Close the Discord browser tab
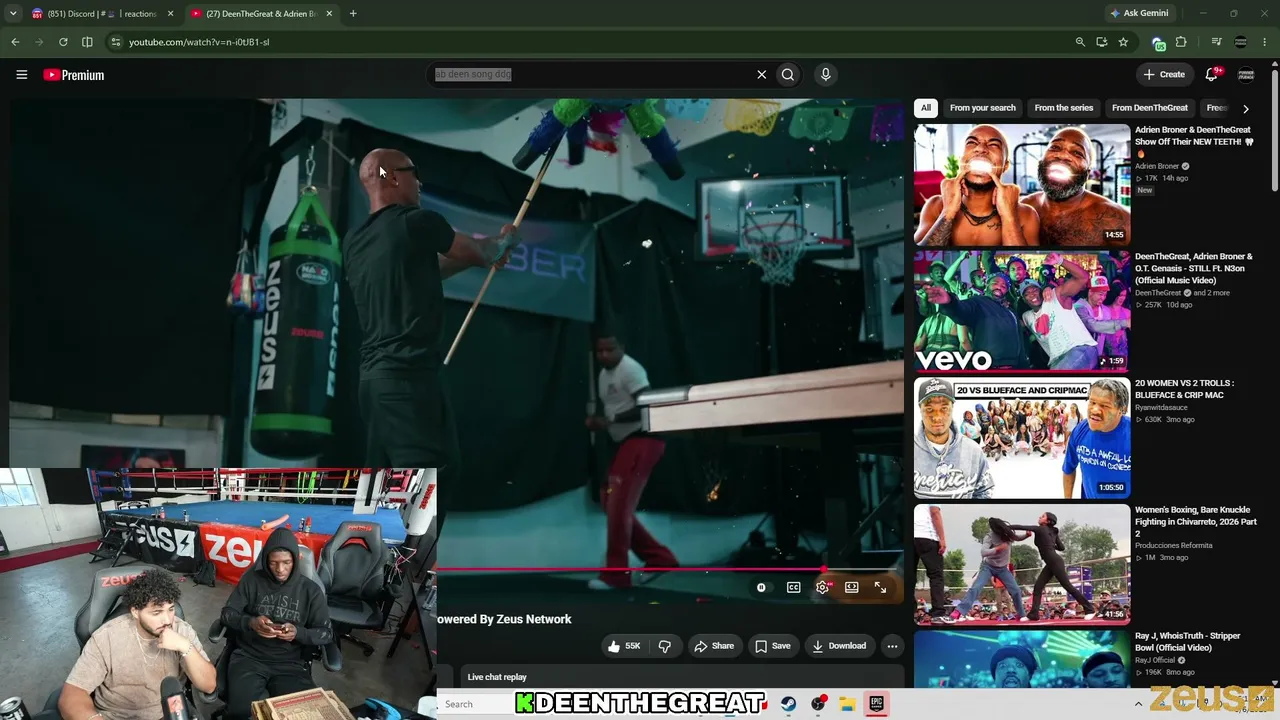Image resolution: width=1280 pixels, height=720 pixels. point(170,14)
